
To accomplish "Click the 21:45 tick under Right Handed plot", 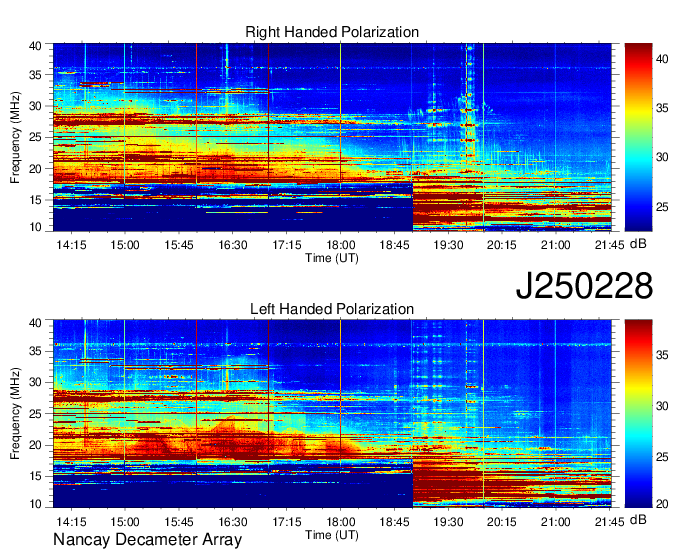I will (x=609, y=245).
